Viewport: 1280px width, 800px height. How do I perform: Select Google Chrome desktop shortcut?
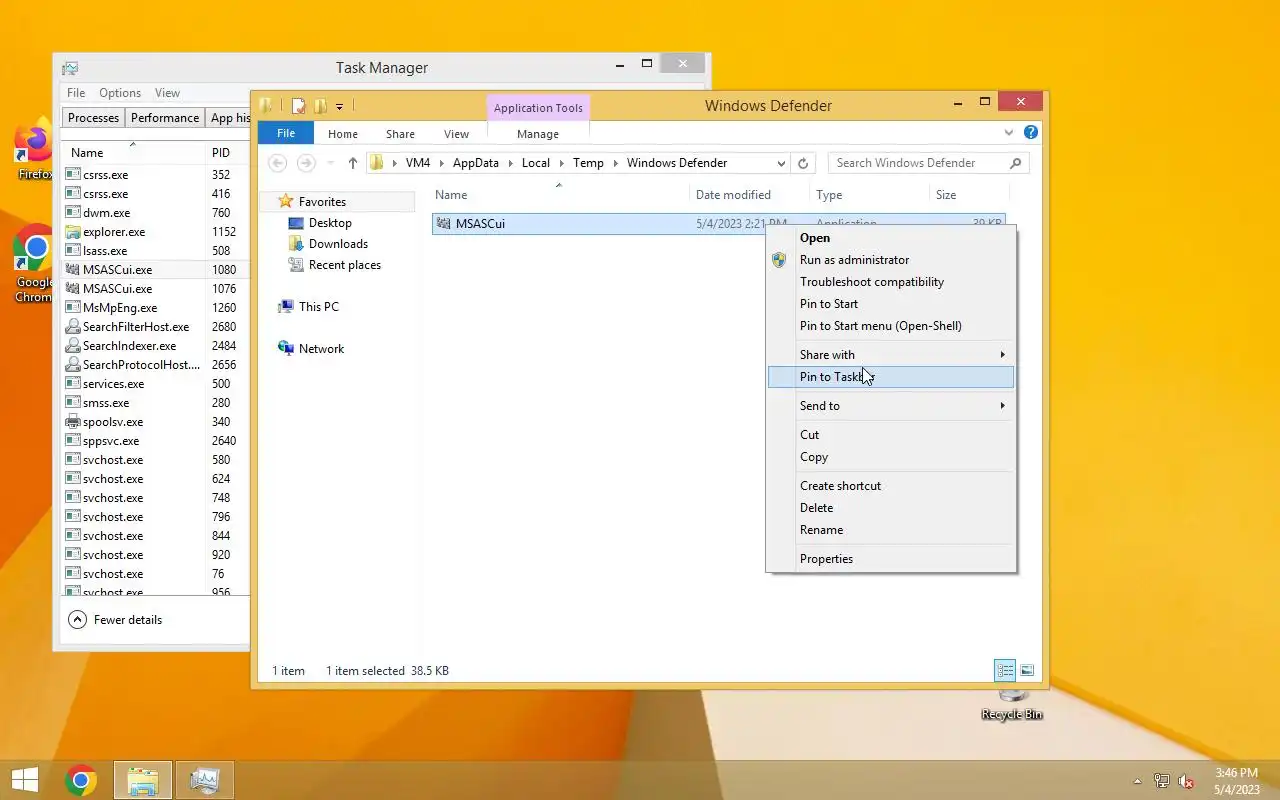pyautogui.click(x=33, y=264)
